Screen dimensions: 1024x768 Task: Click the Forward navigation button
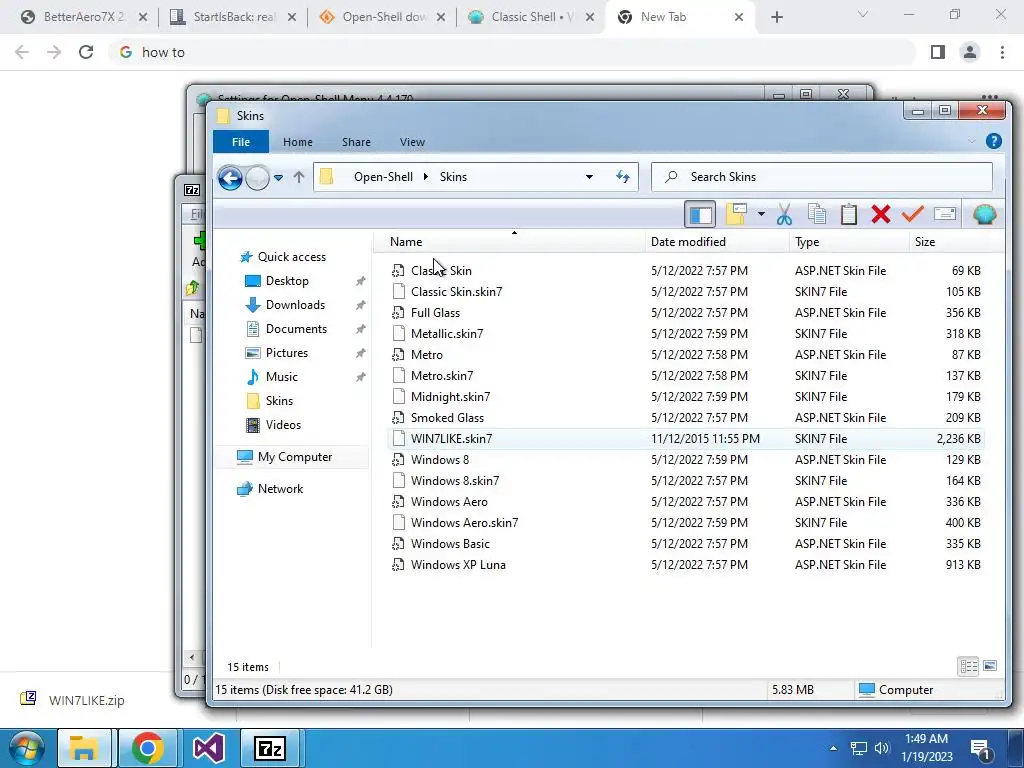[257, 178]
